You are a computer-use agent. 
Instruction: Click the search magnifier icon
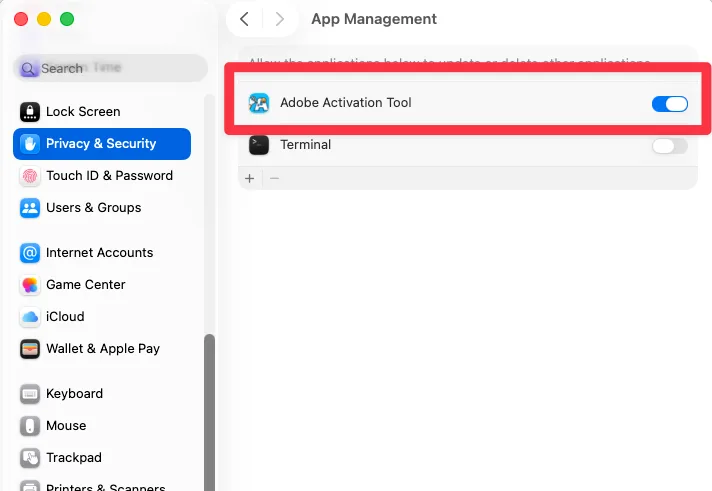click(28, 69)
